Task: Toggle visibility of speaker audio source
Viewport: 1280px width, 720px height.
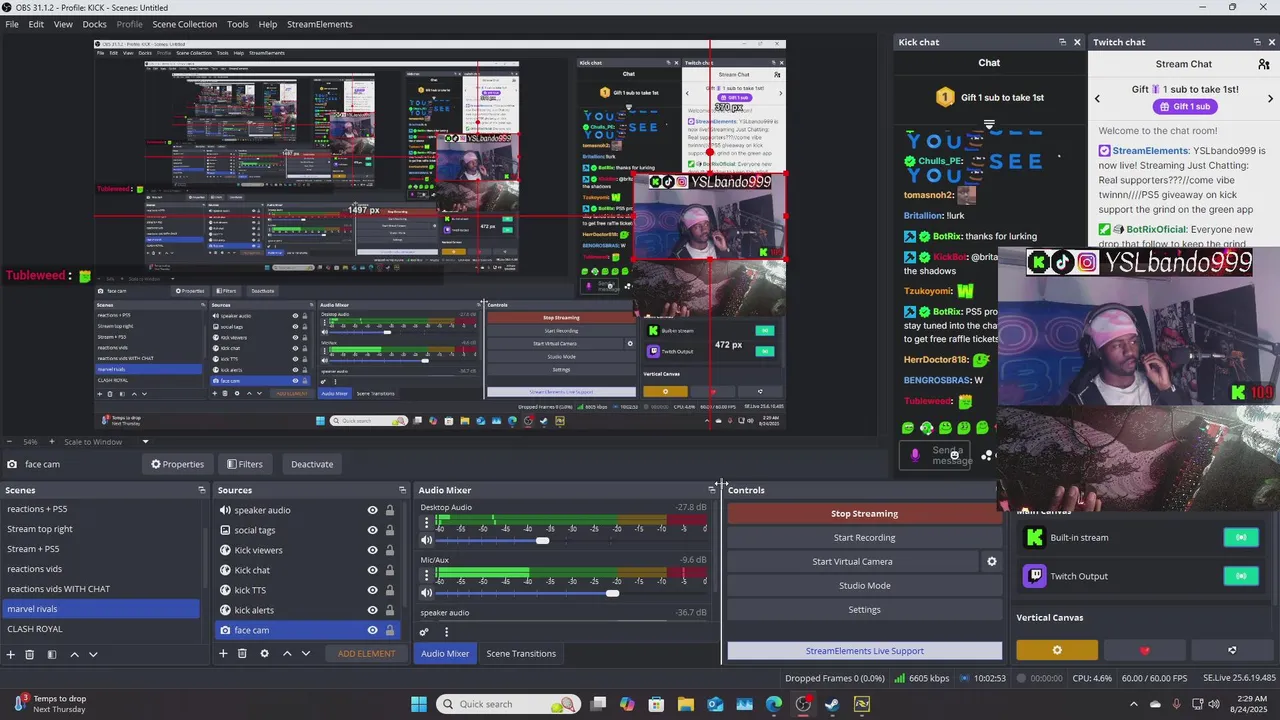Action: [x=372, y=510]
